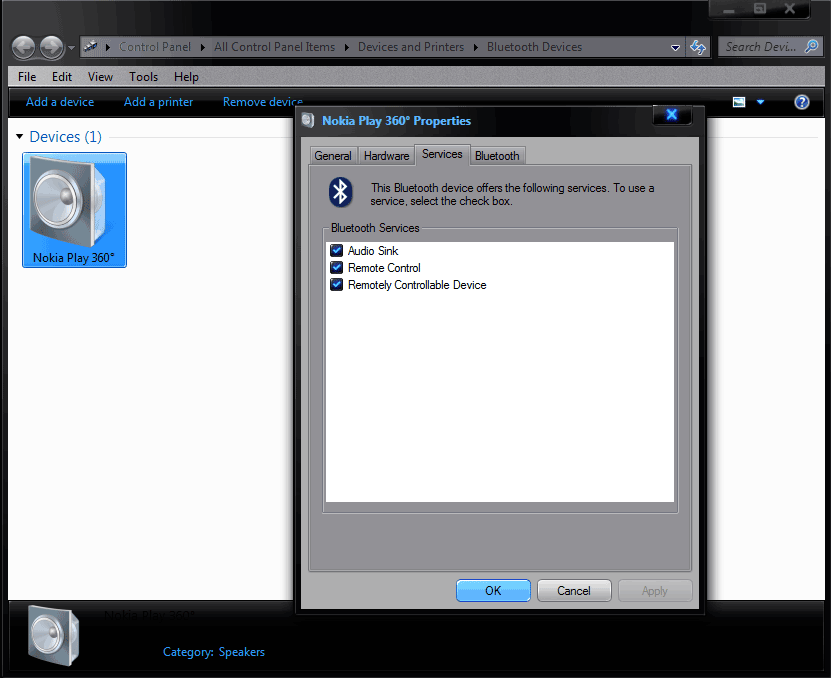Click the Bluetooth Devices address bar icon

91,47
